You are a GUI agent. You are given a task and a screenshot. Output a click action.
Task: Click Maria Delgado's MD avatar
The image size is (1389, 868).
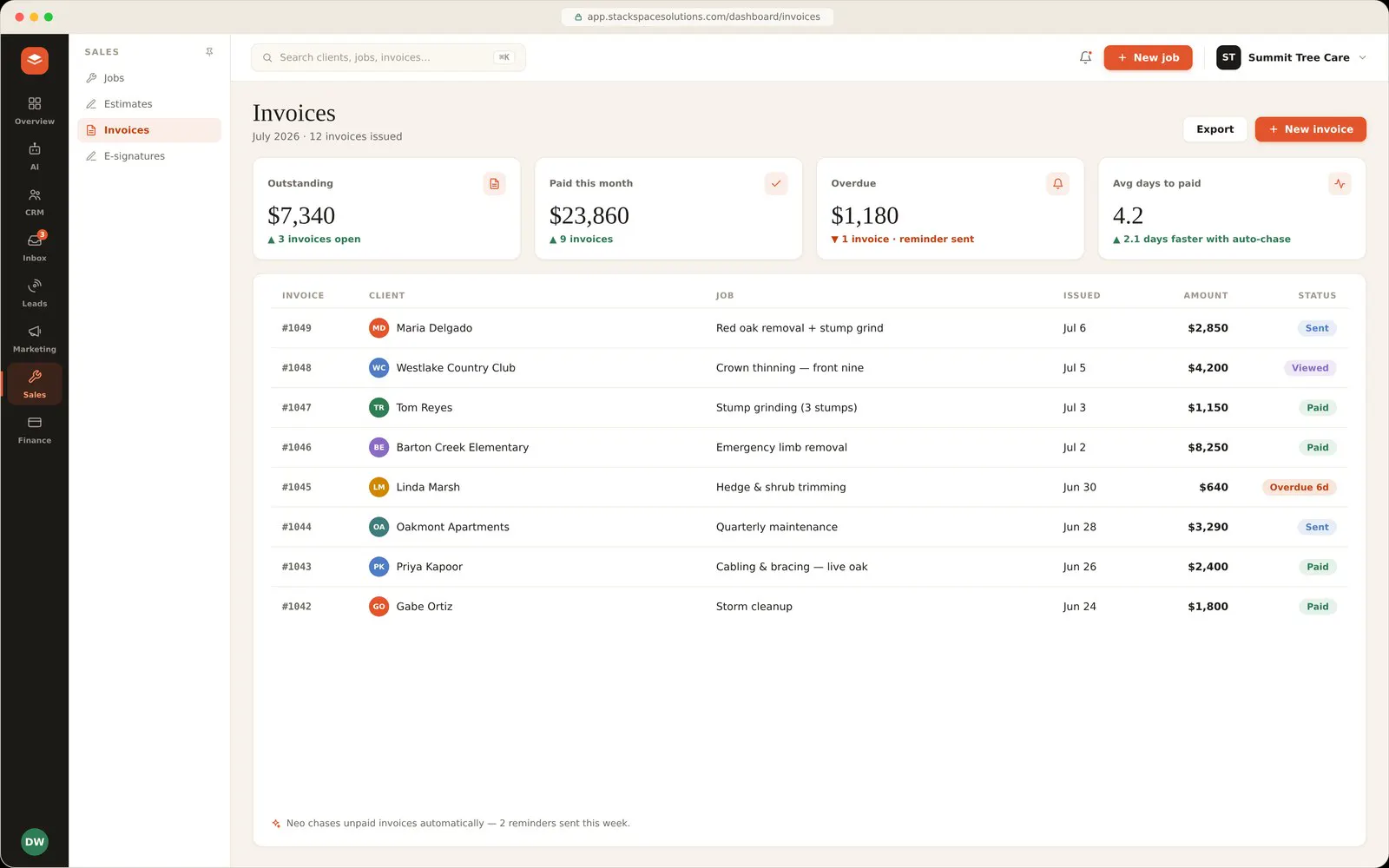click(379, 328)
